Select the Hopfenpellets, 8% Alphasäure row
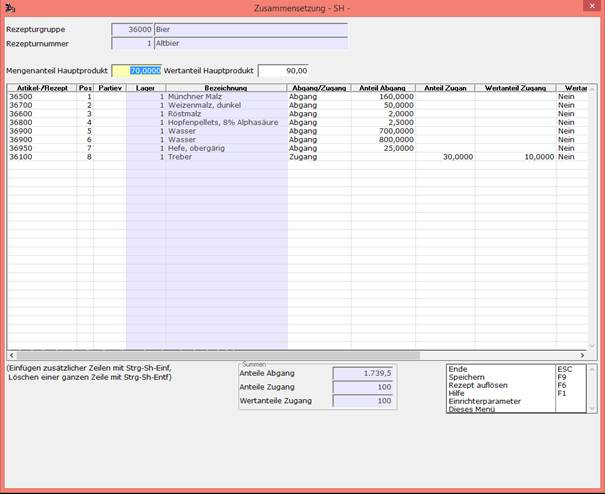Screen dimensions: 605x494 coord(297,122)
